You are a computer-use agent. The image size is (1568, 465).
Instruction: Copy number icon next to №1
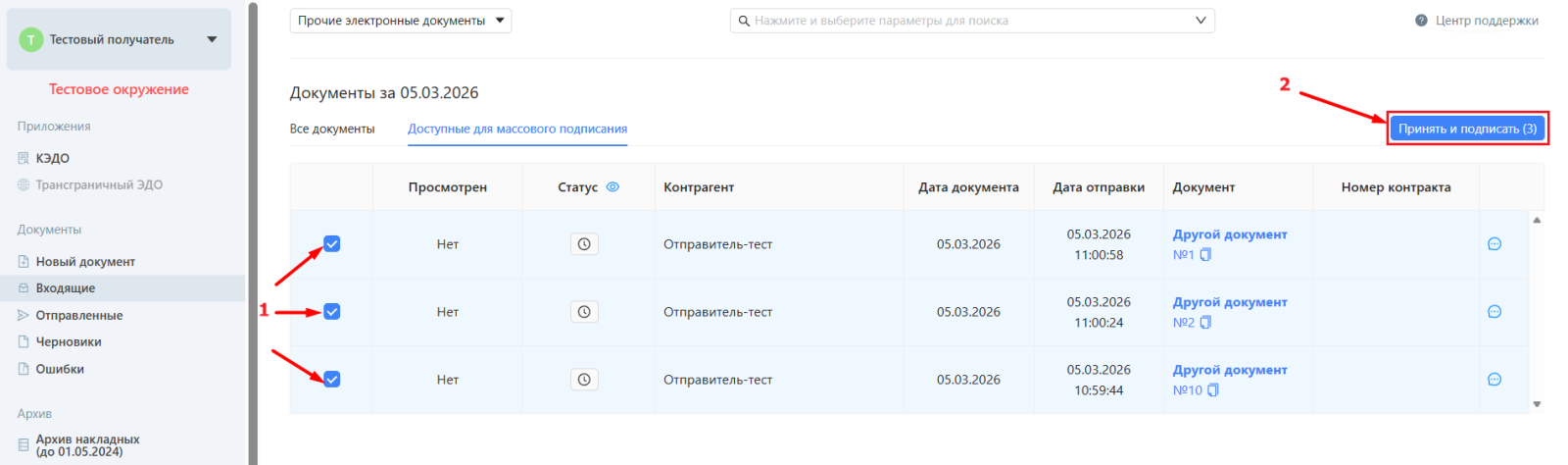click(1205, 255)
